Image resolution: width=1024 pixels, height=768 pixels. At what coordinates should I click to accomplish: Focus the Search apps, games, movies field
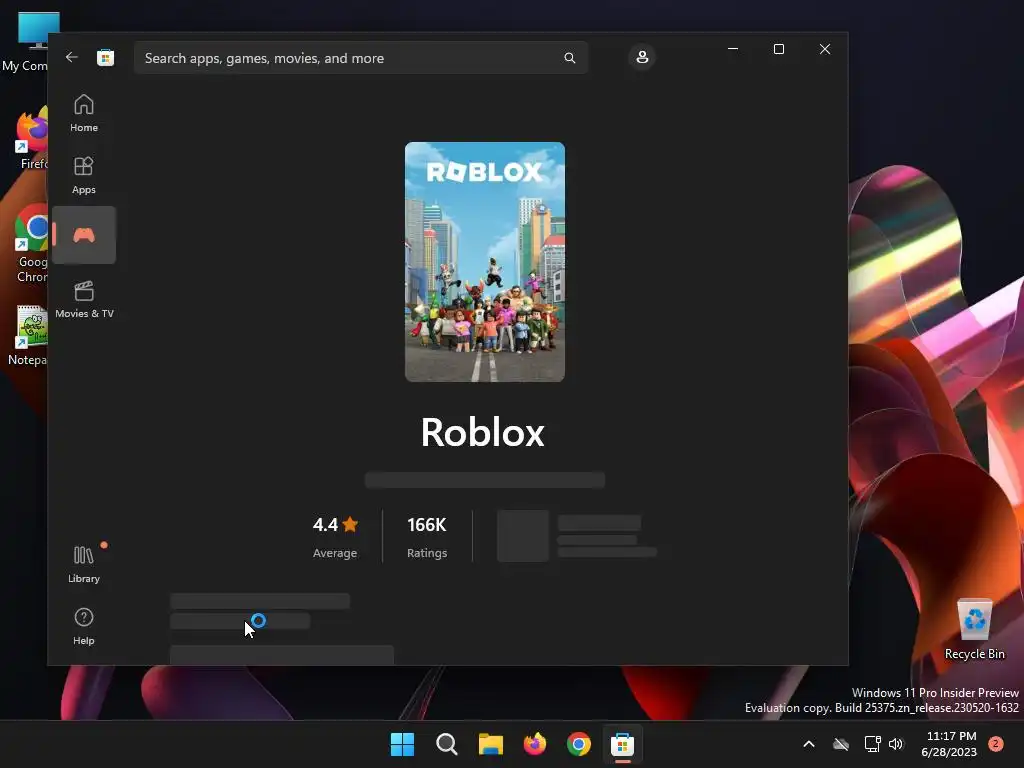pyautogui.click(x=360, y=58)
